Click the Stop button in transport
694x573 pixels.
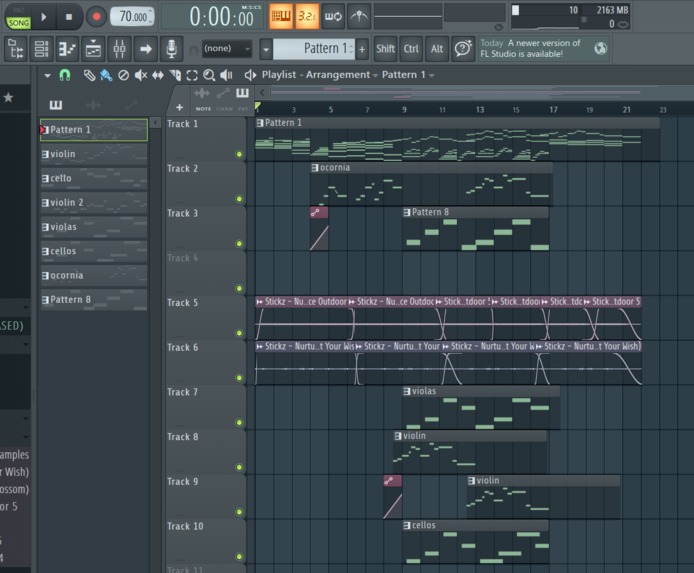69,17
